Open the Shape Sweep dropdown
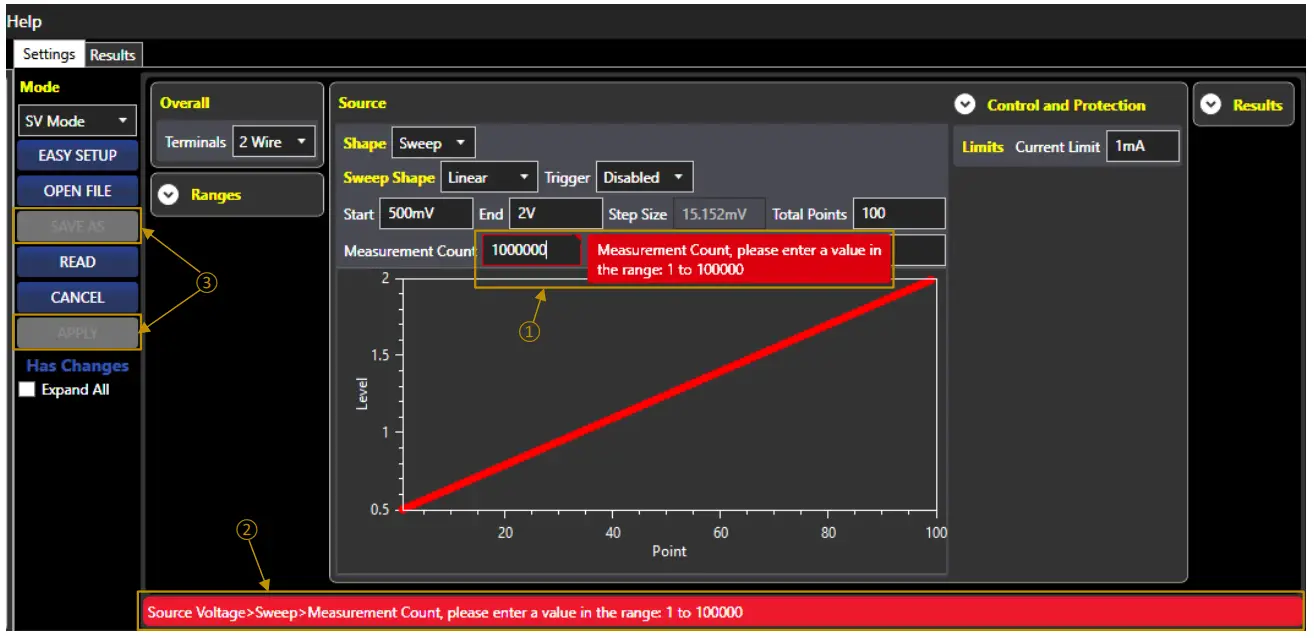Image resolution: width=1314 pixels, height=638 pixels. tap(433, 143)
